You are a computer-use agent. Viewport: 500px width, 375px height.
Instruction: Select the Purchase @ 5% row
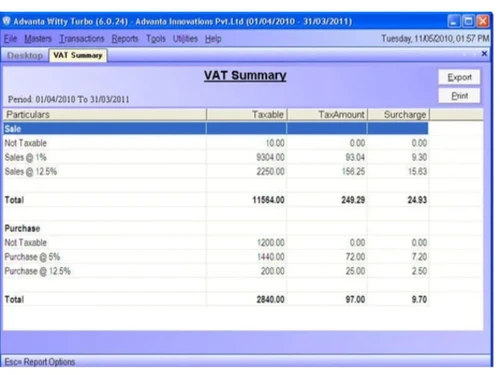(216, 257)
